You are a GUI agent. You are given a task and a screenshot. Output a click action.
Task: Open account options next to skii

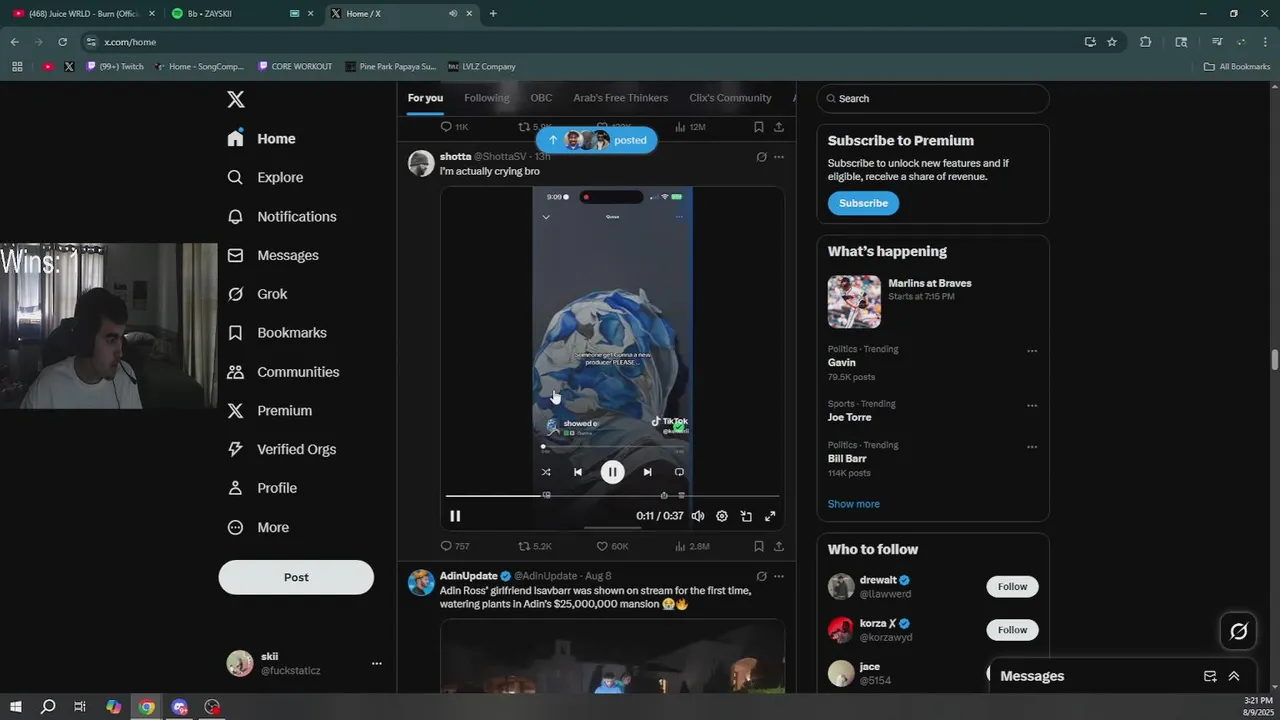coord(377,663)
